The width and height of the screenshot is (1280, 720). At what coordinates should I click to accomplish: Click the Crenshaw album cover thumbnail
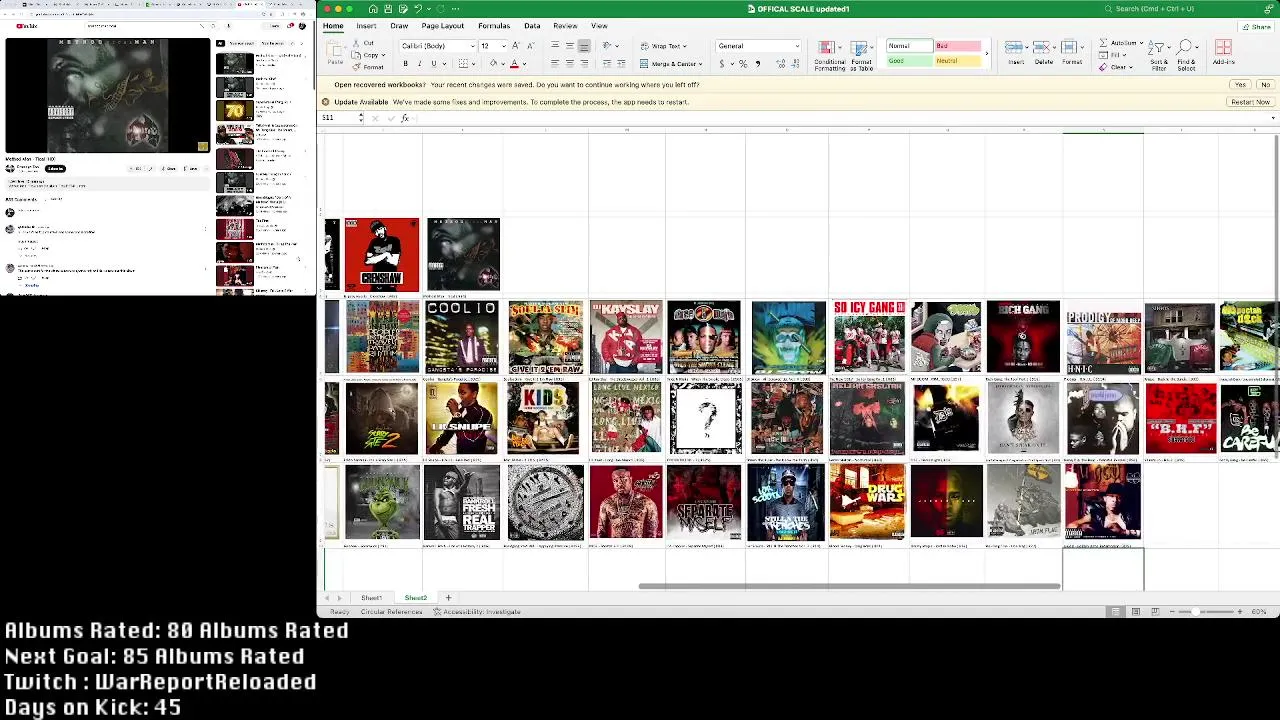[382, 254]
